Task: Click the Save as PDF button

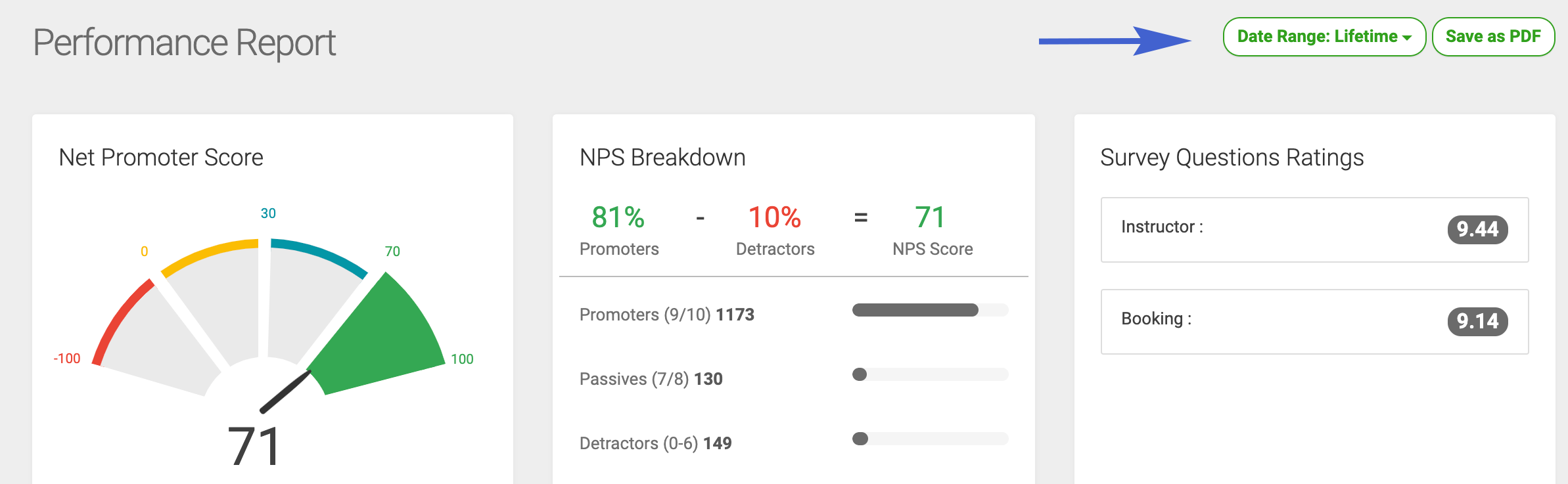Action: 1493,37
